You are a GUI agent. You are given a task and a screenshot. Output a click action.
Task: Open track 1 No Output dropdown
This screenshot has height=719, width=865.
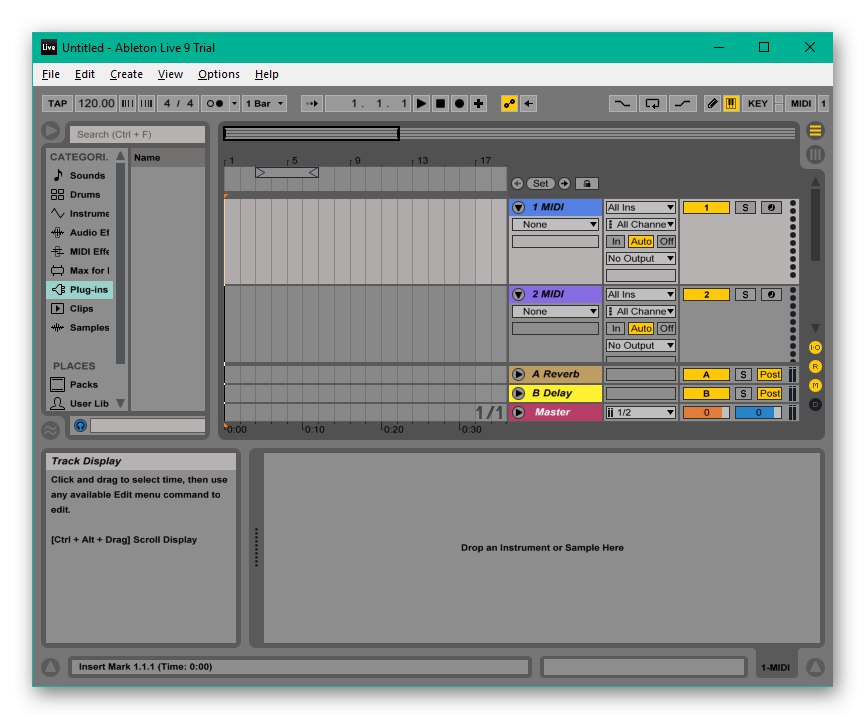(640, 258)
